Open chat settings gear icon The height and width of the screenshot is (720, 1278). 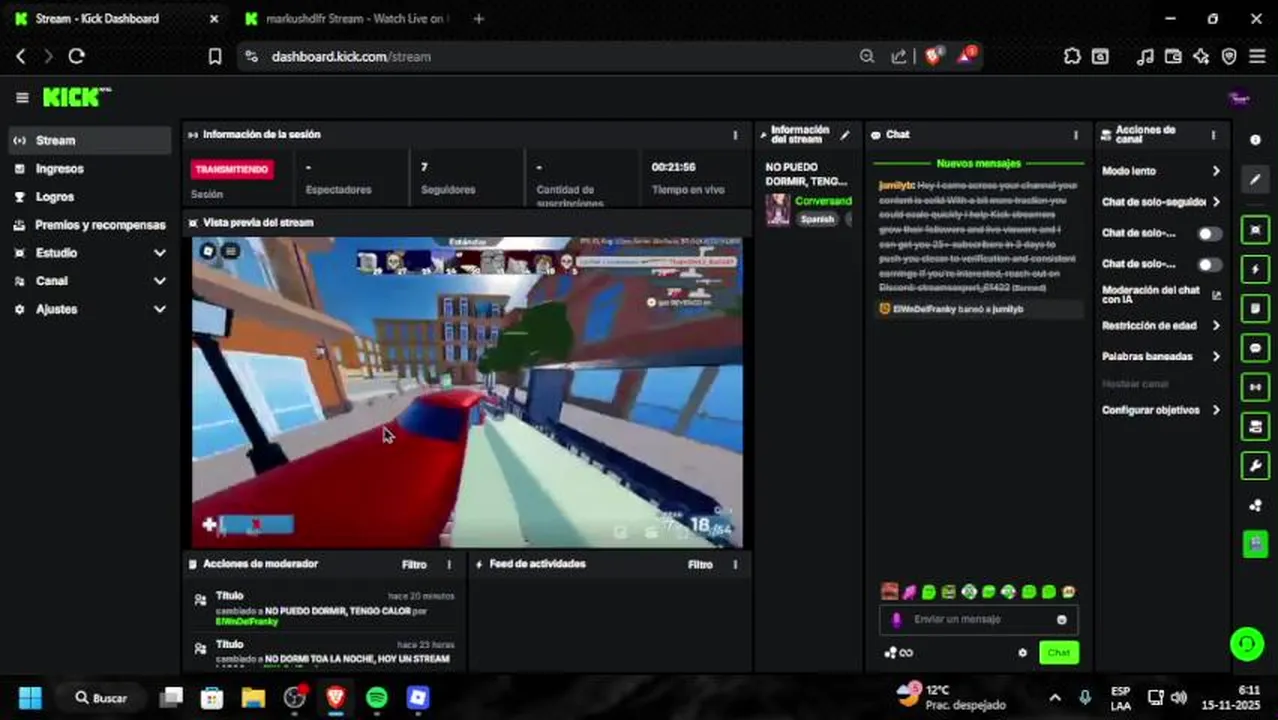1022,653
